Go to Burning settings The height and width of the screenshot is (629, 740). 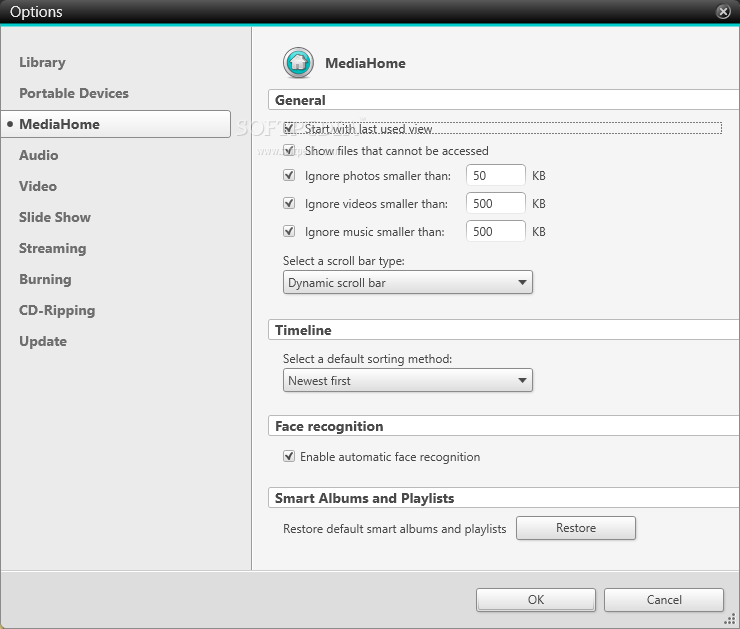point(45,279)
